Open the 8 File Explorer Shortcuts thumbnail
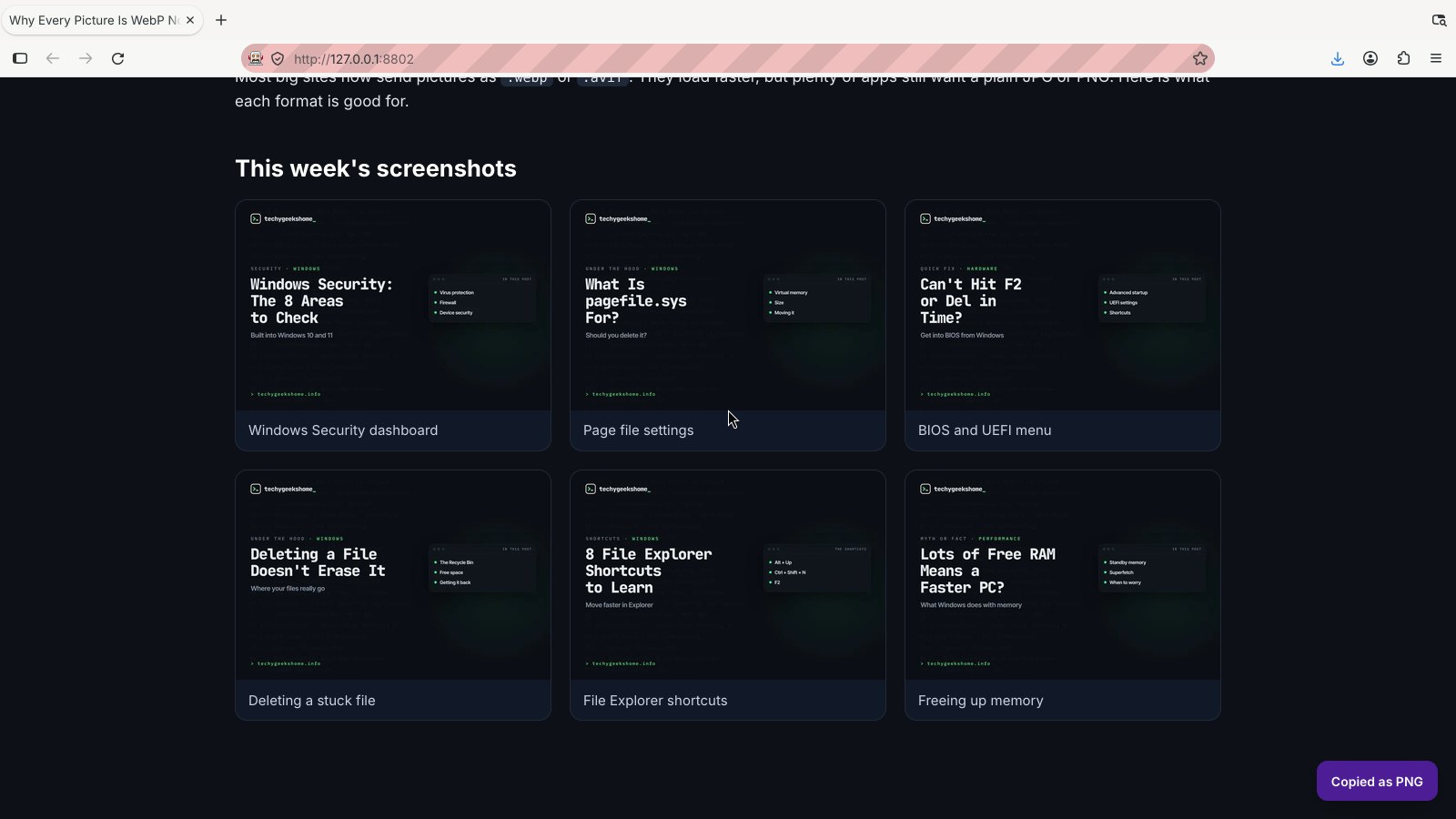This screenshot has height=819, width=1456. pyautogui.click(x=728, y=575)
